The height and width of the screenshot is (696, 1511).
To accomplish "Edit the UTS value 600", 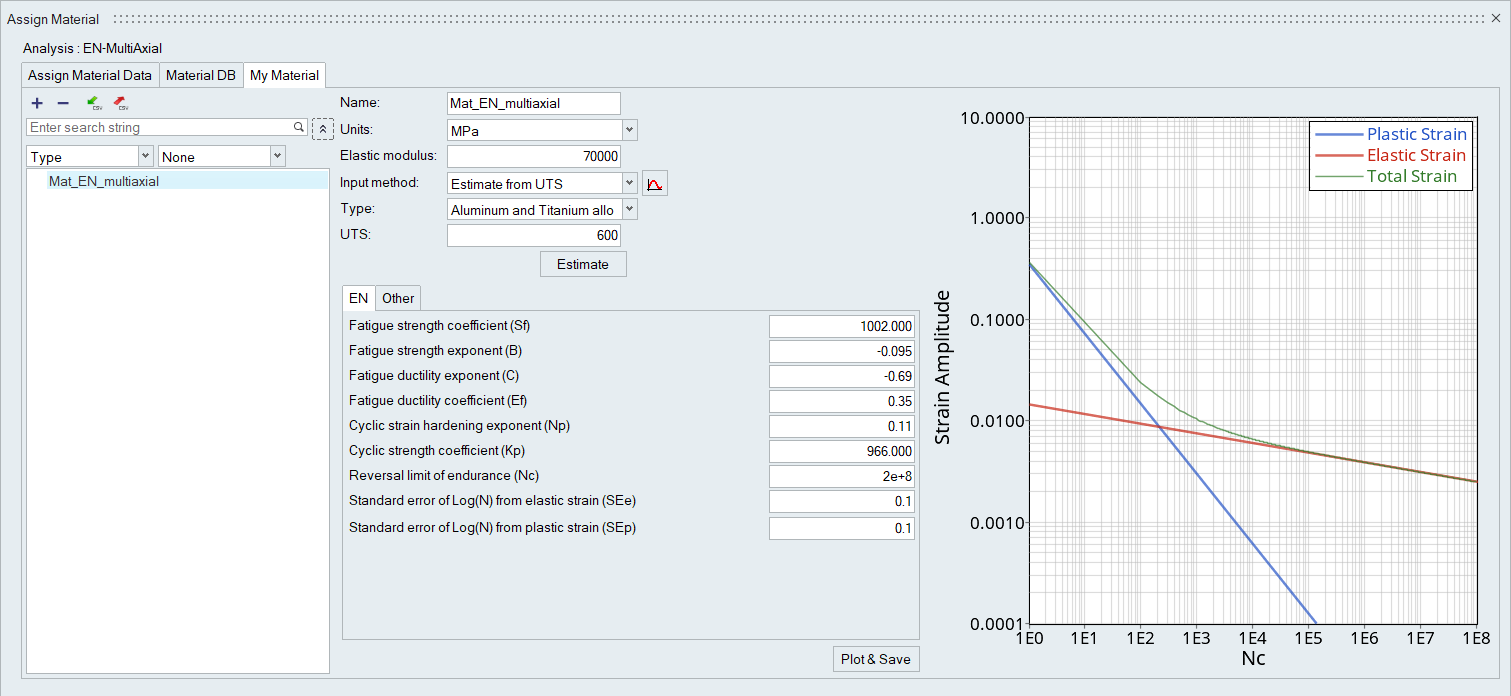I will [x=534, y=235].
